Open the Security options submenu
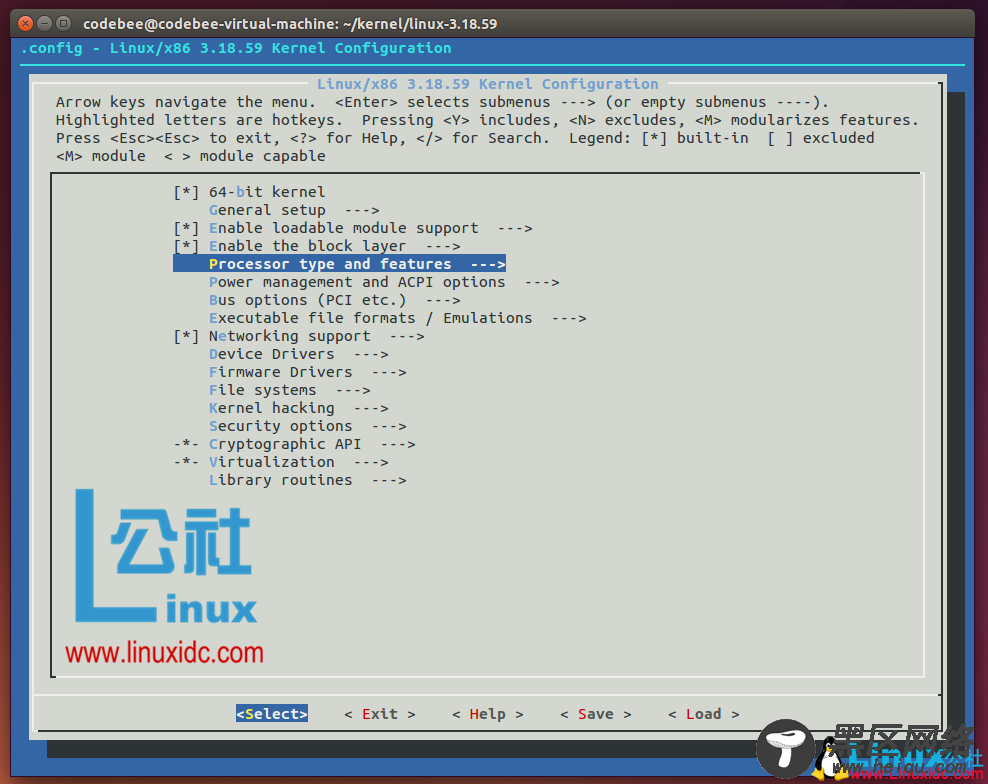This screenshot has height=784, width=988. pyautogui.click(x=280, y=427)
